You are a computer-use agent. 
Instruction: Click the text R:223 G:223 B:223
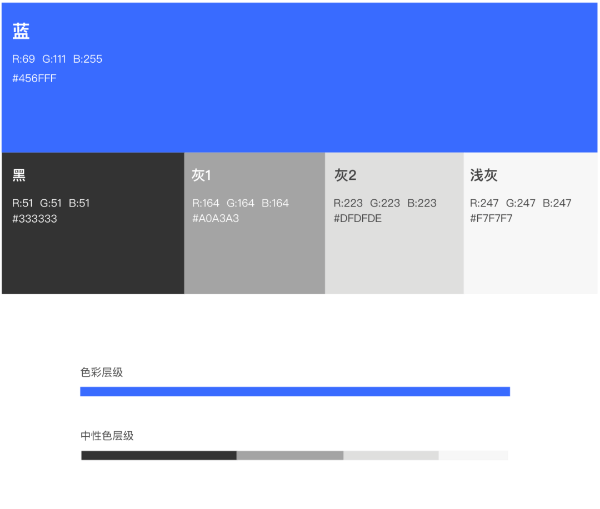click(385, 203)
